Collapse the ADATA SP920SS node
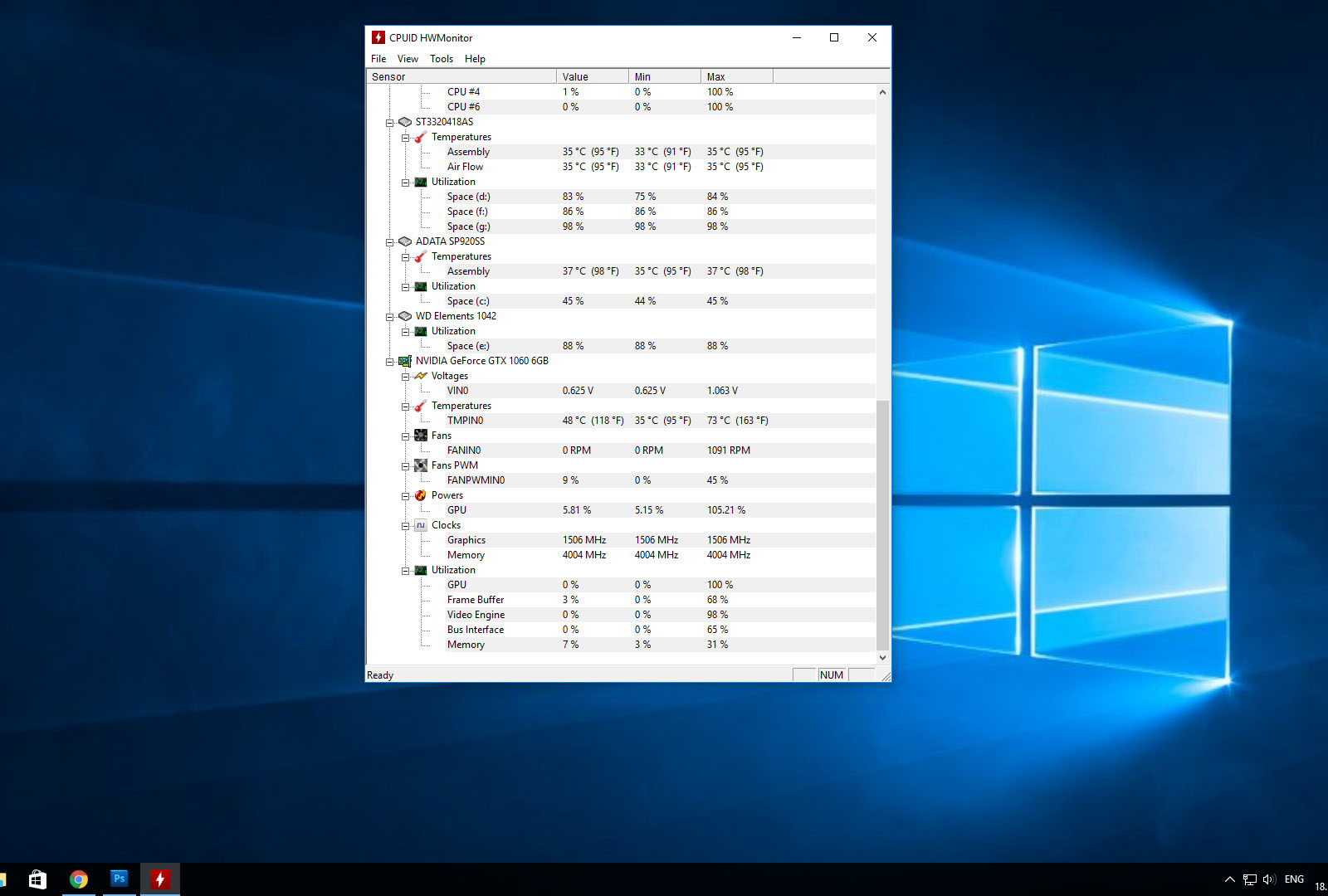This screenshot has width=1328, height=896. coord(389,242)
